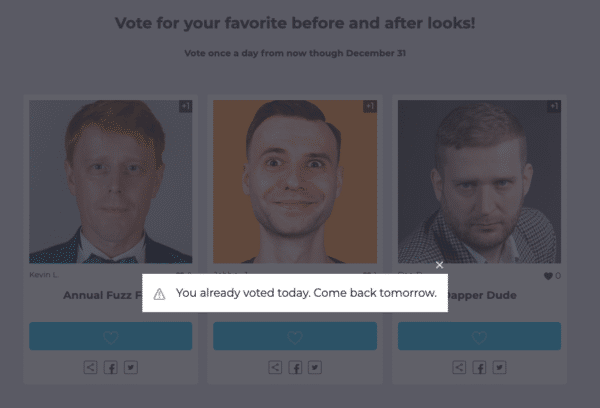Share Annual Fuzz entry on Facebook
Screen dimensions: 600x408
111,368
